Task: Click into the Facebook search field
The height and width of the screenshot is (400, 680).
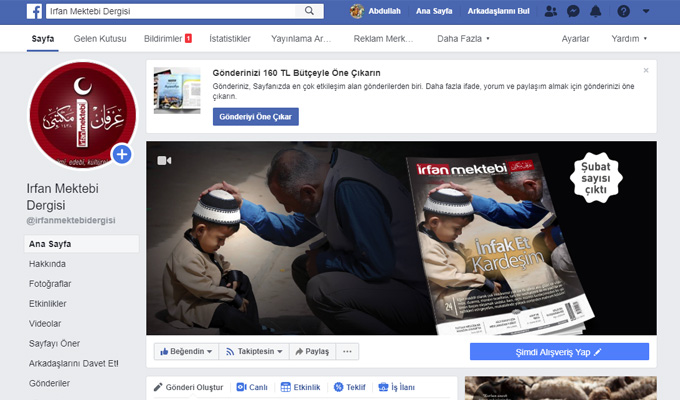Action: (x=171, y=11)
